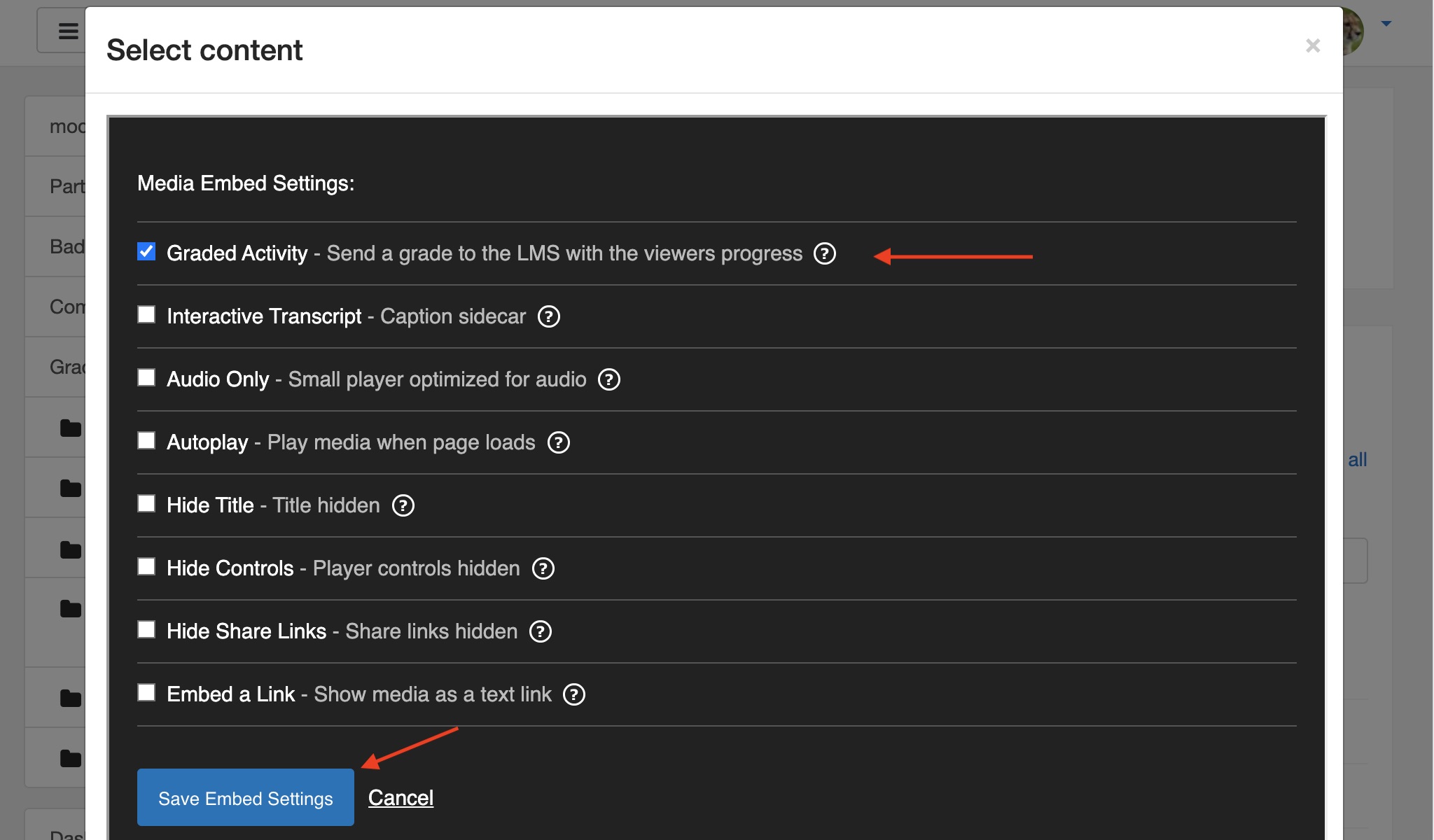
Task: Enable the Hide Share Links option
Action: [146, 630]
